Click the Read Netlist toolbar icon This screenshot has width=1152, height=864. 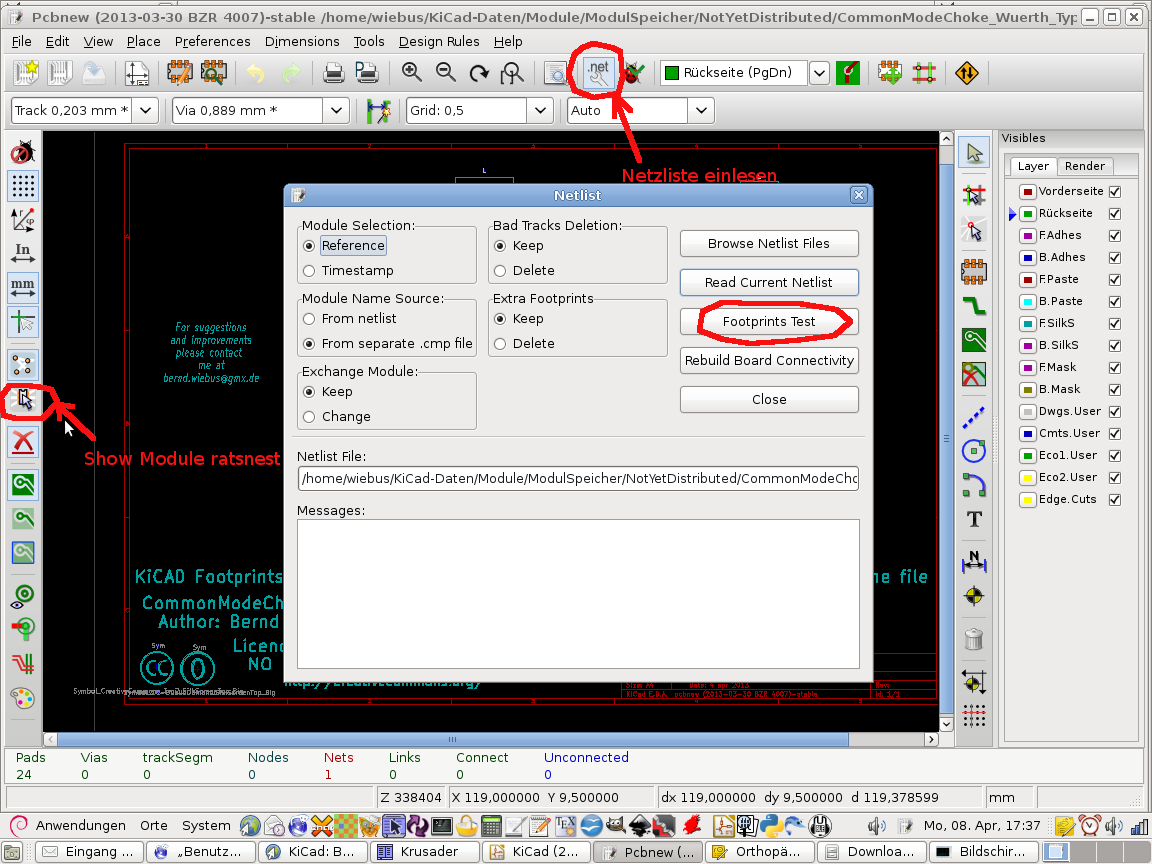tap(598, 73)
